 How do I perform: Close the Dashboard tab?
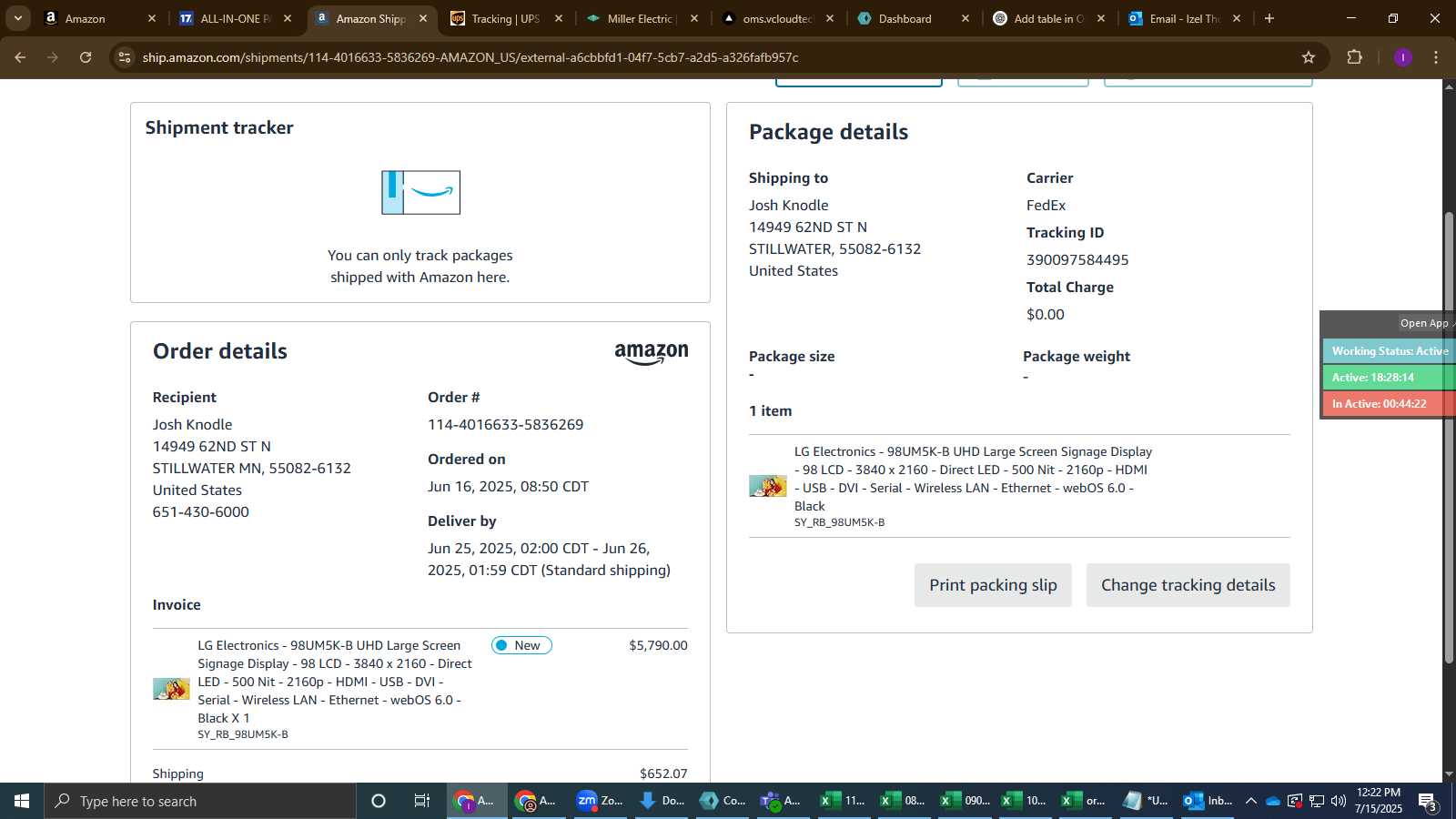tap(966, 18)
